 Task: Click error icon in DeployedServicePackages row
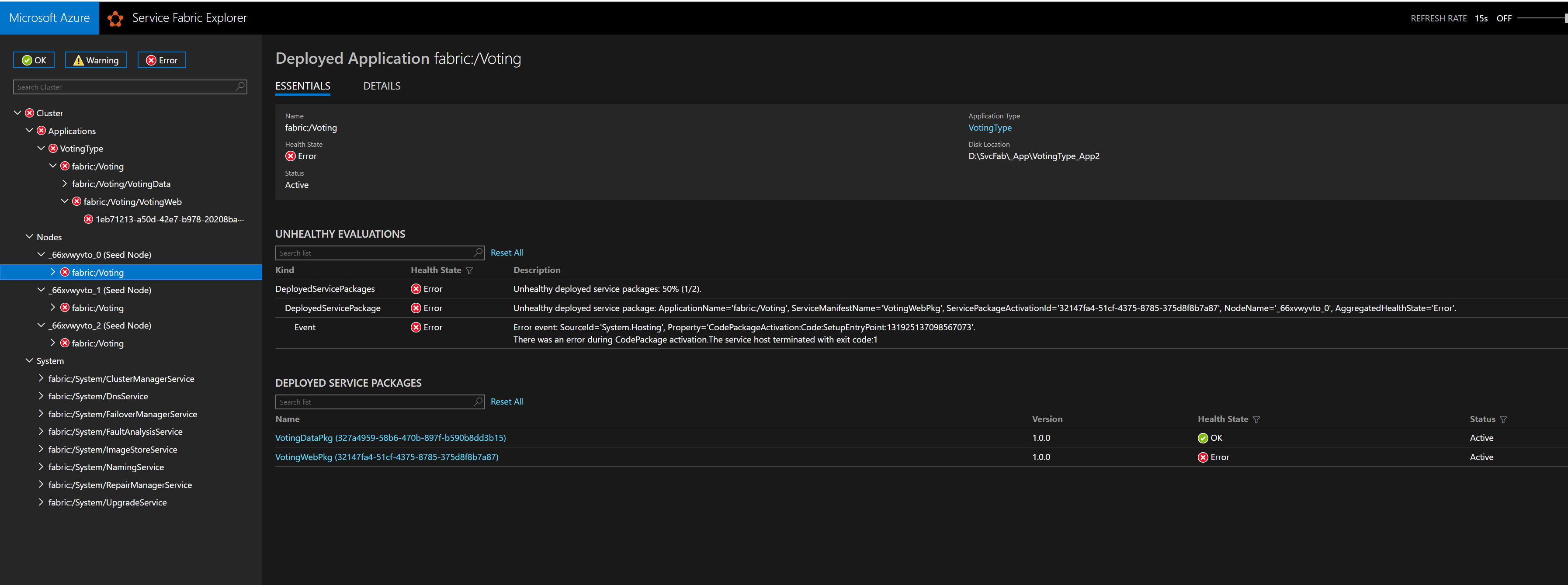[x=416, y=288]
